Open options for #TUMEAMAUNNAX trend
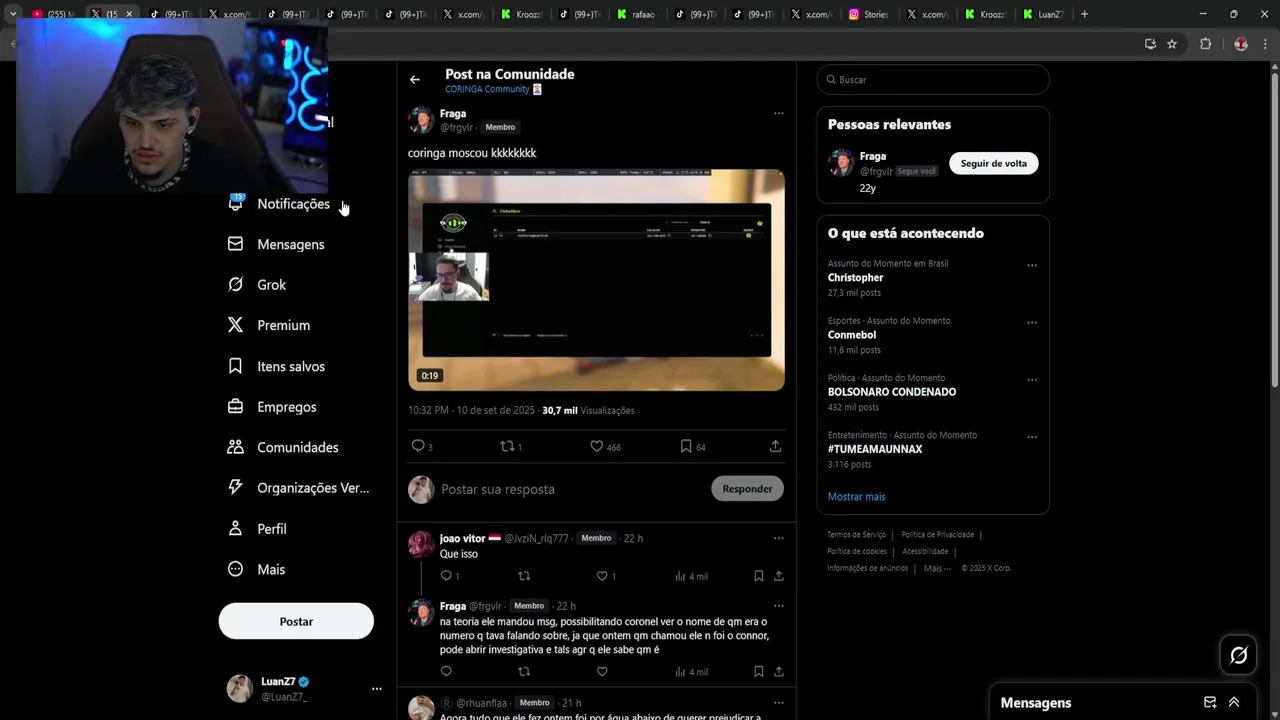The width and height of the screenshot is (1280, 720). point(1032,436)
